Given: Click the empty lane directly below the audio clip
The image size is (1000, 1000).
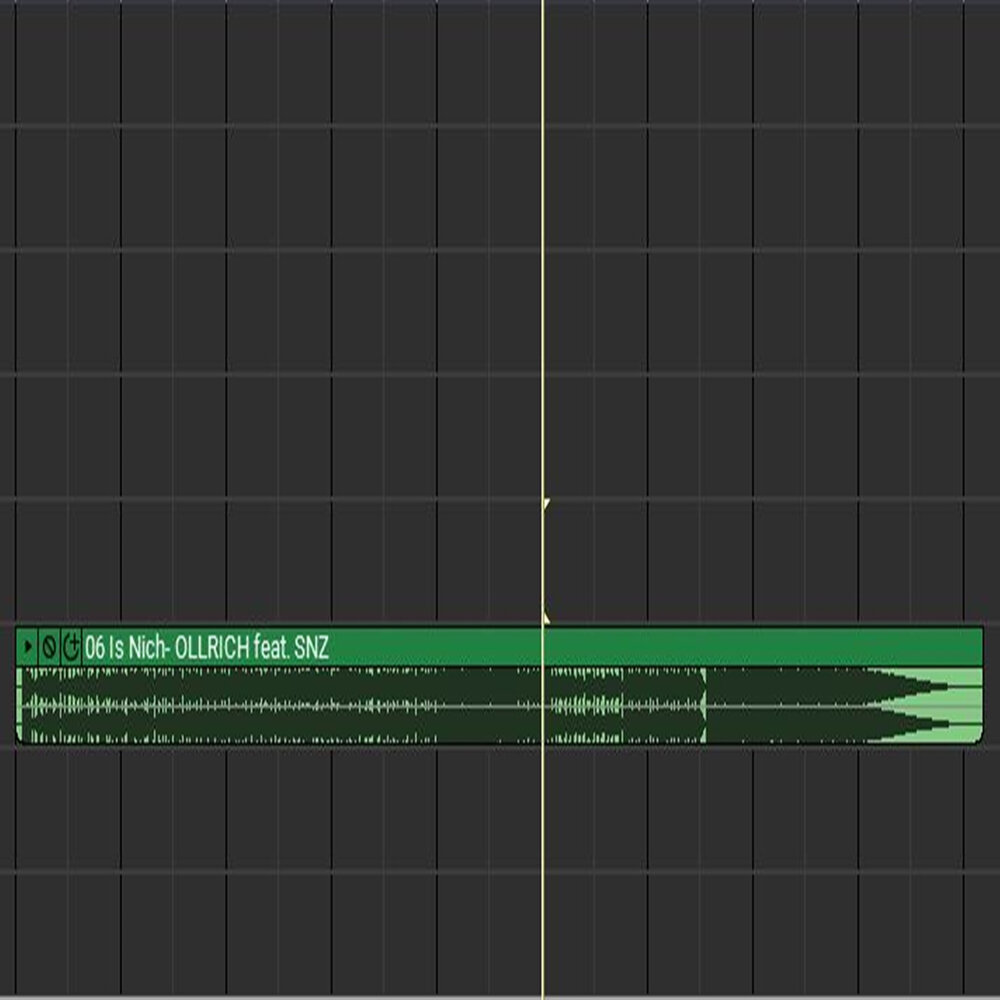Looking at the screenshot, I should point(400,810).
